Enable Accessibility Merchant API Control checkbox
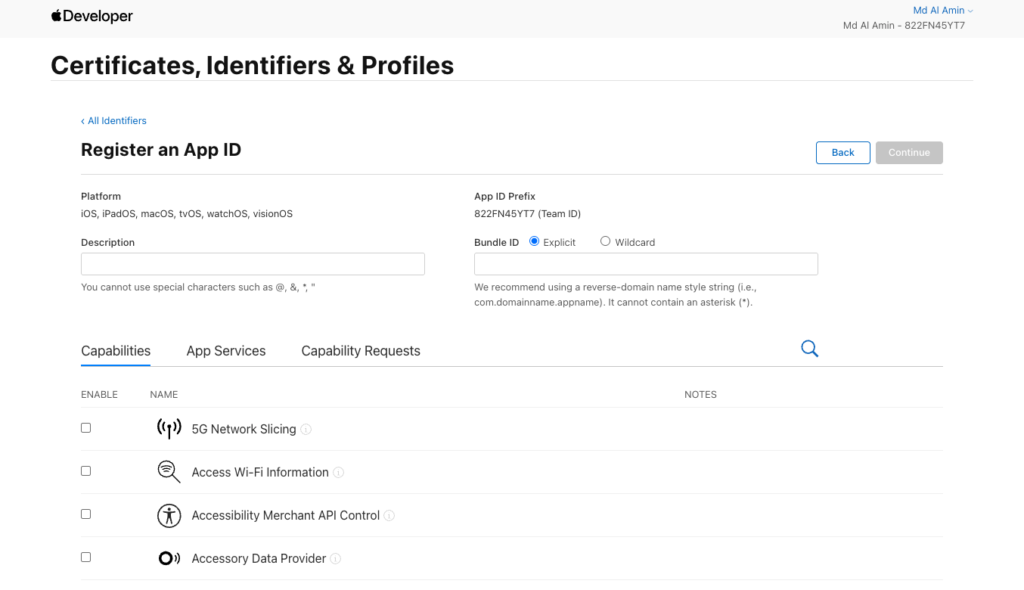Viewport: 1024px width, 590px height. [x=86, y=514]
